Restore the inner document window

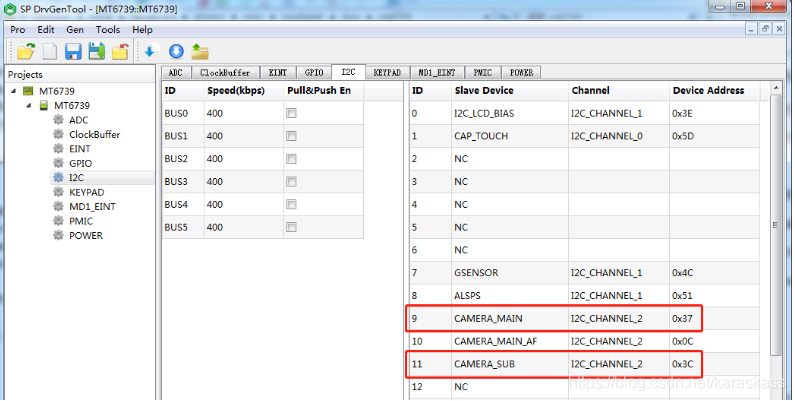(x=765, y=29)
